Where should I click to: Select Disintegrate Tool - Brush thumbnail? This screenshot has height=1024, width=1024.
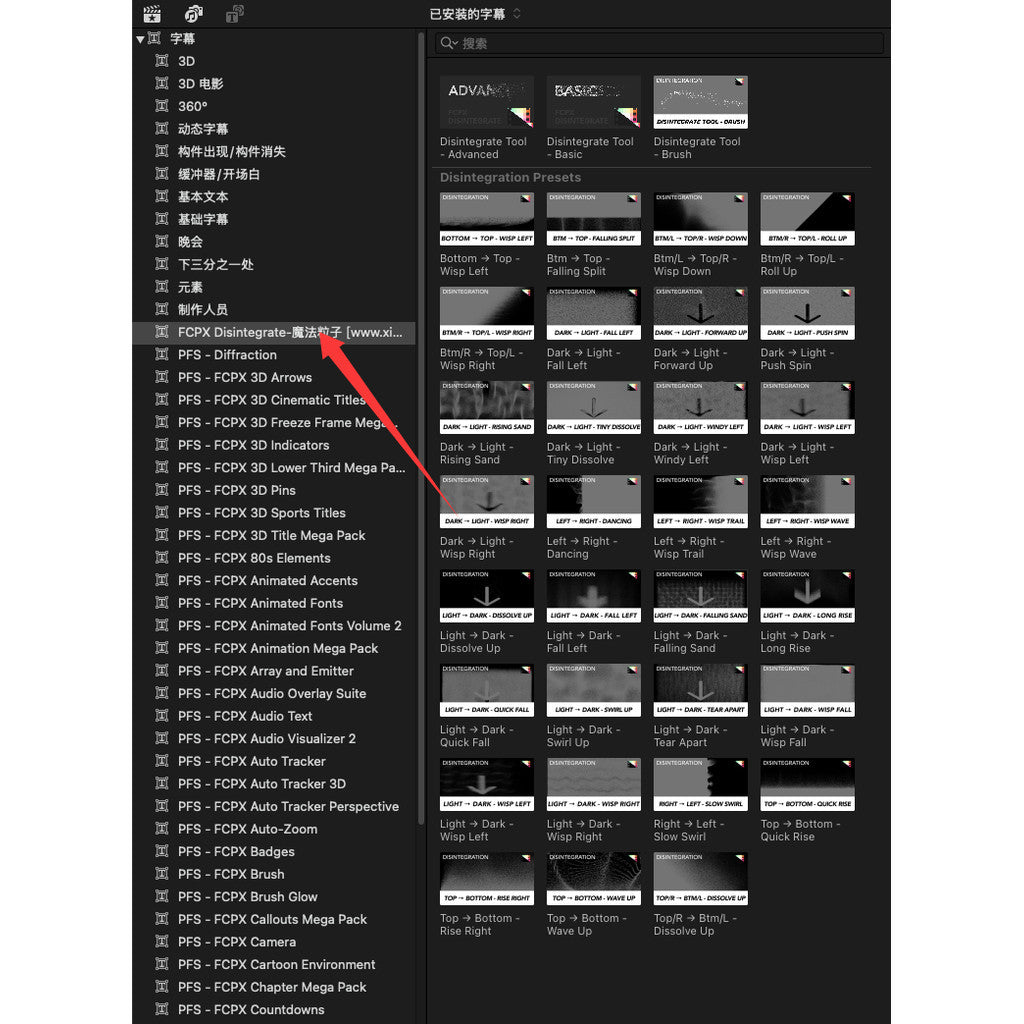point(701,102)
